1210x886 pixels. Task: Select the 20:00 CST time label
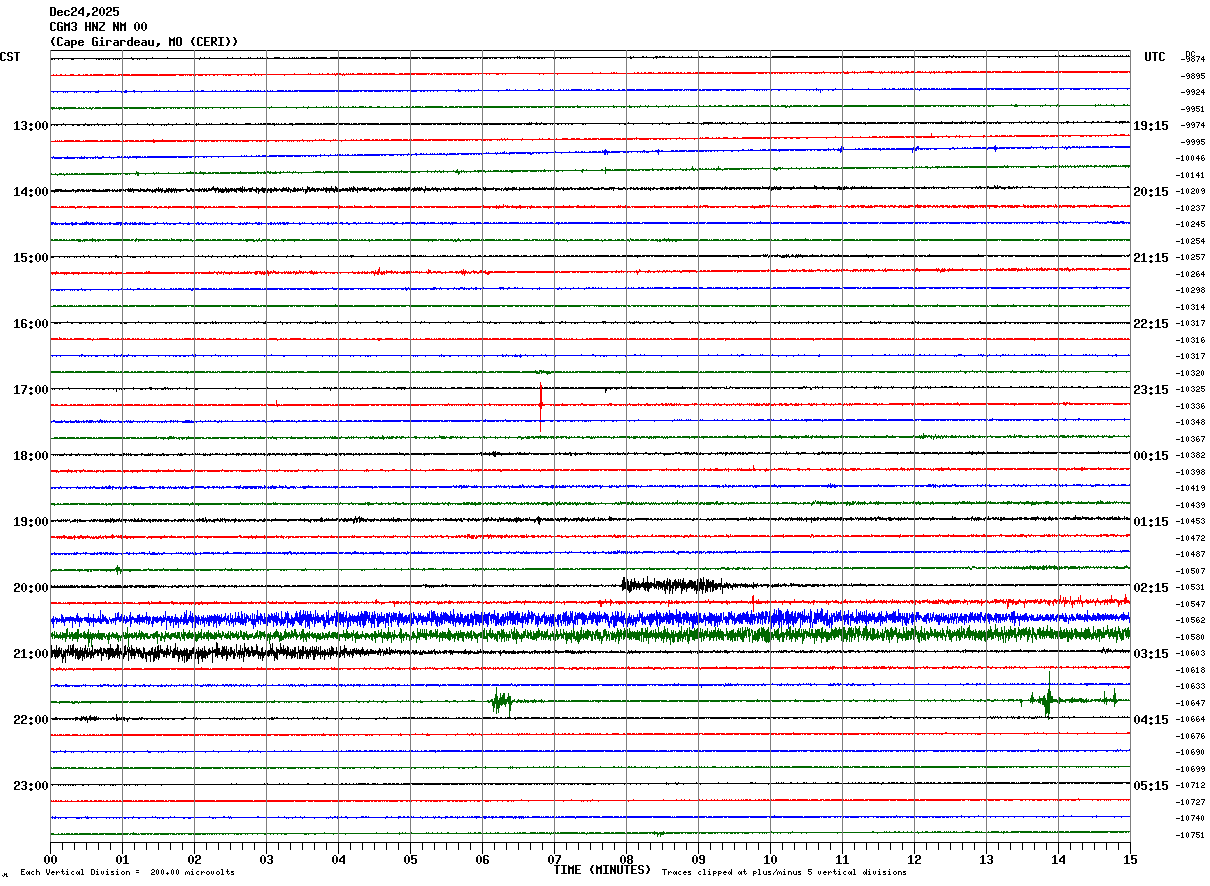(x=31, y=588)
